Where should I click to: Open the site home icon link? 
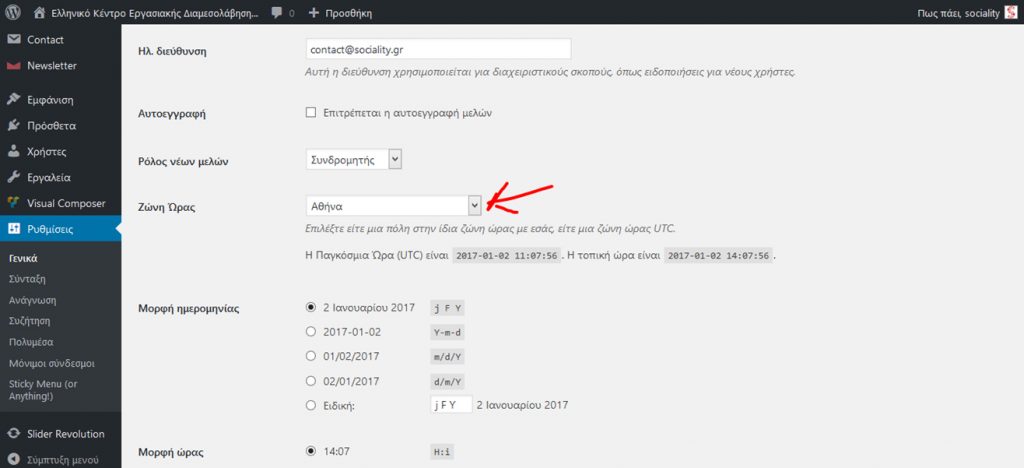[x=39, y=14]
